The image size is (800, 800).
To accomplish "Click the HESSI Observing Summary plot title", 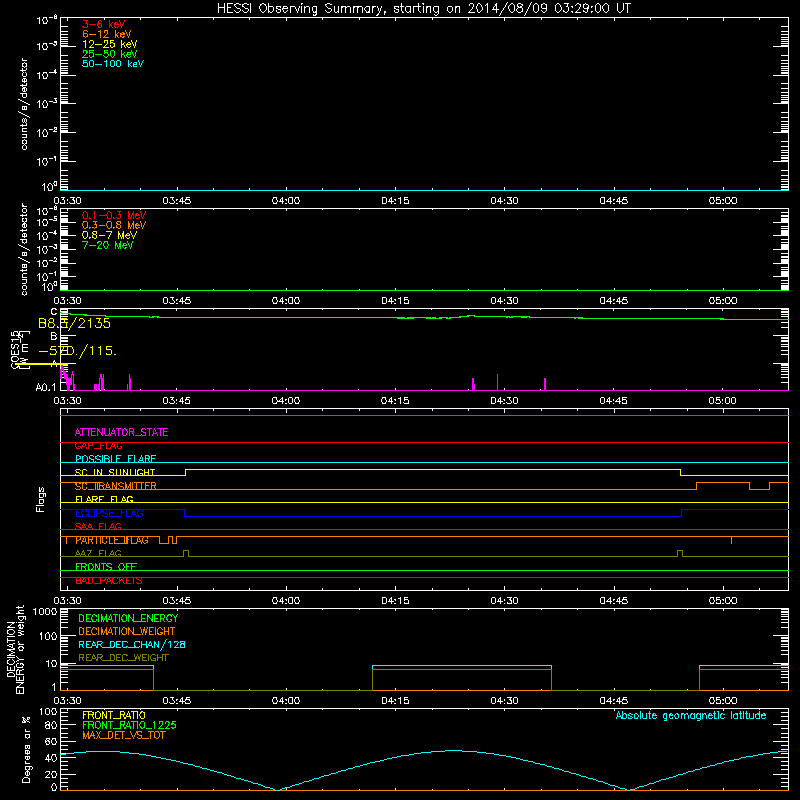I will pos(423,9).
